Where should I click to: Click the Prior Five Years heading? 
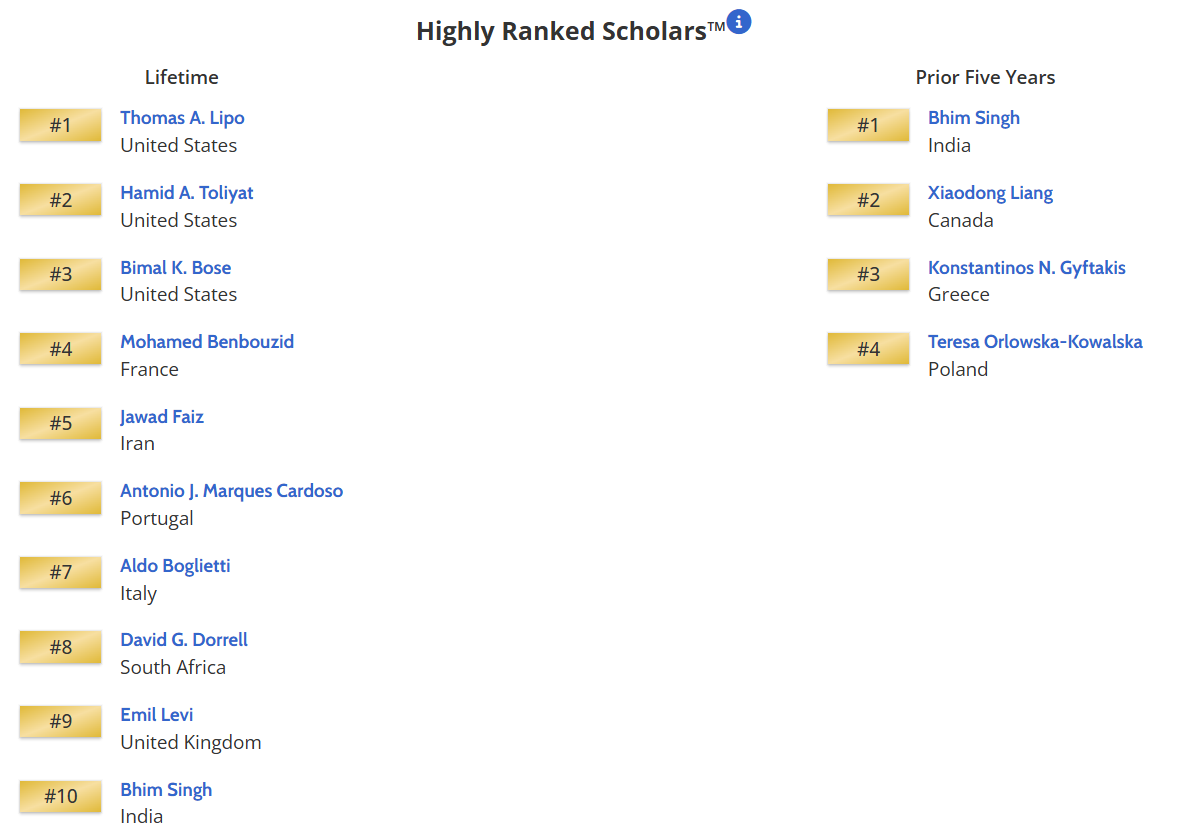pos(985,77)
